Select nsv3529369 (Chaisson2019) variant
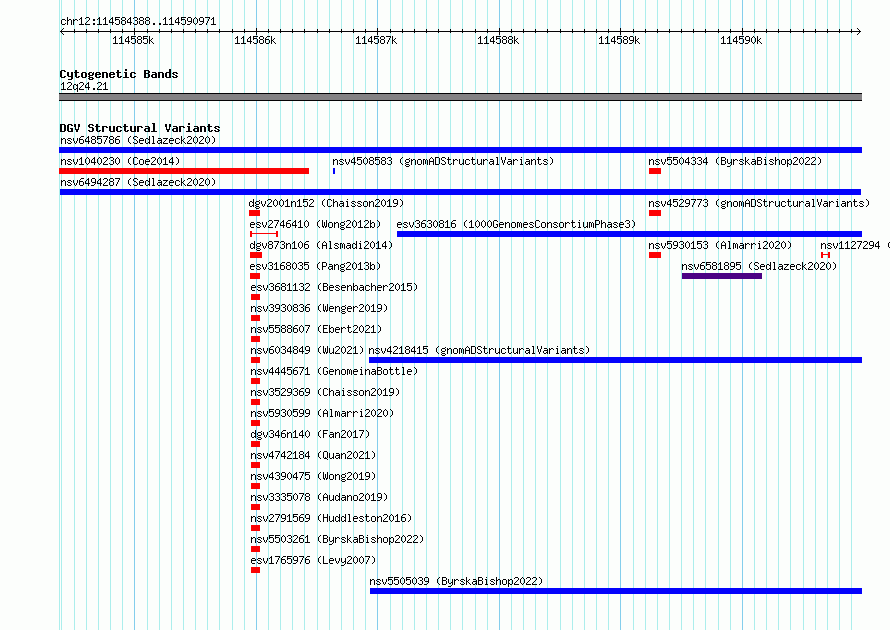 pos(325,392)
